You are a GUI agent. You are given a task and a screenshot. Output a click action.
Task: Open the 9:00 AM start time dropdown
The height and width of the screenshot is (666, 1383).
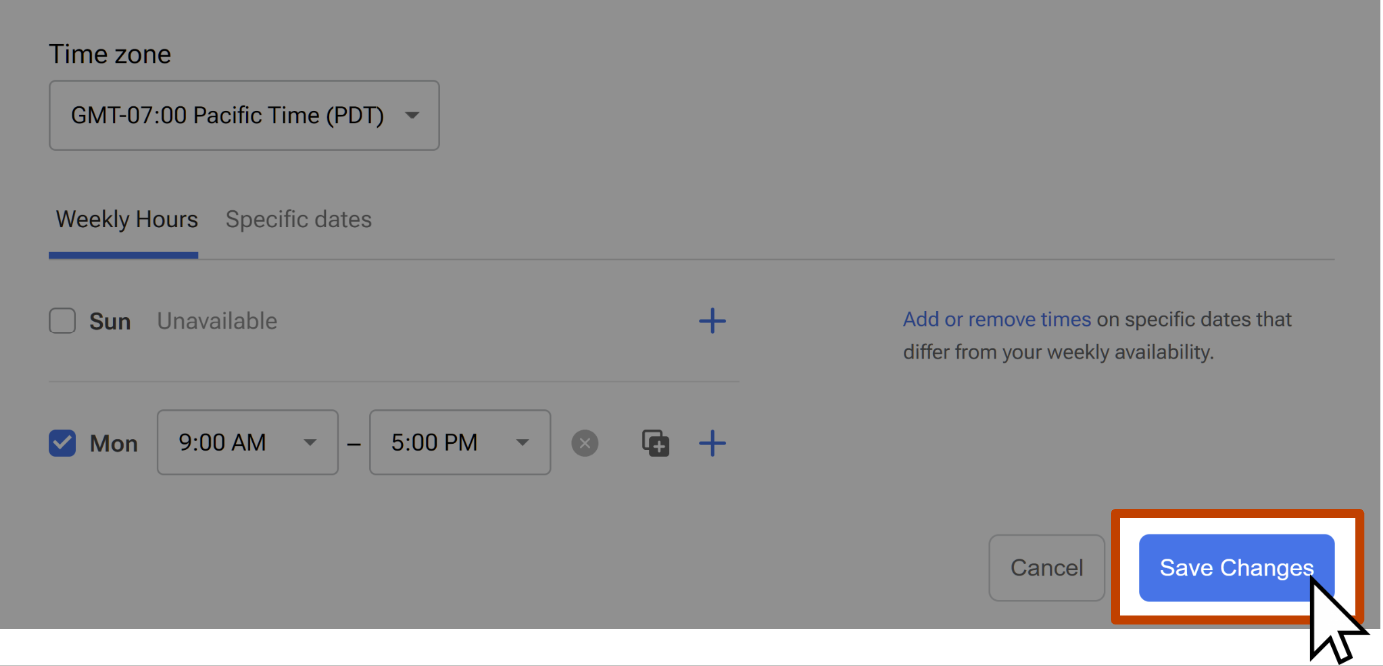pyautogui.click(x=248, y=442)
